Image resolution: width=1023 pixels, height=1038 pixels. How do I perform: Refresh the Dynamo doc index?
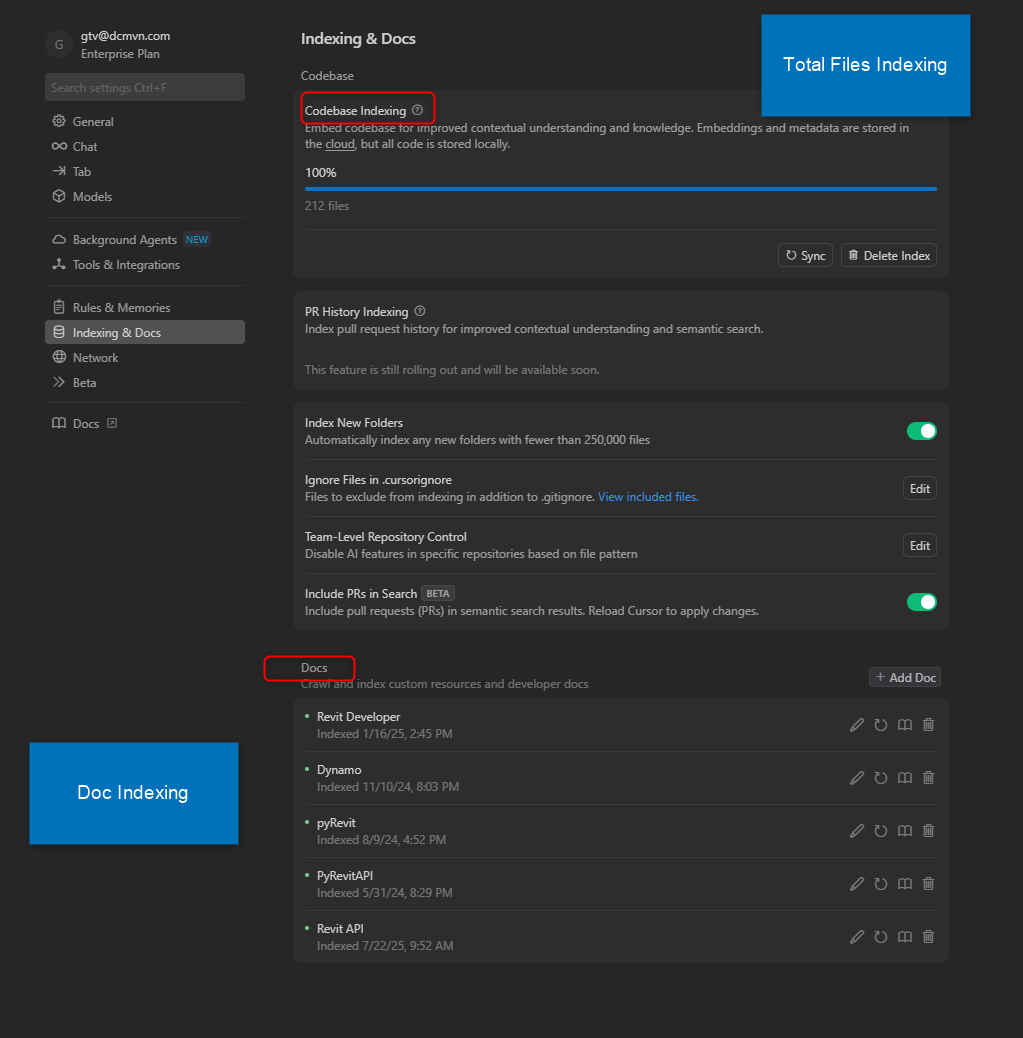point(881,778)
